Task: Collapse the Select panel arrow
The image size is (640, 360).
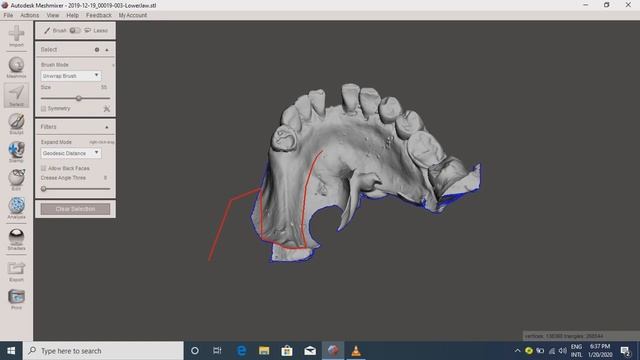Action: [x=107, y=49]
